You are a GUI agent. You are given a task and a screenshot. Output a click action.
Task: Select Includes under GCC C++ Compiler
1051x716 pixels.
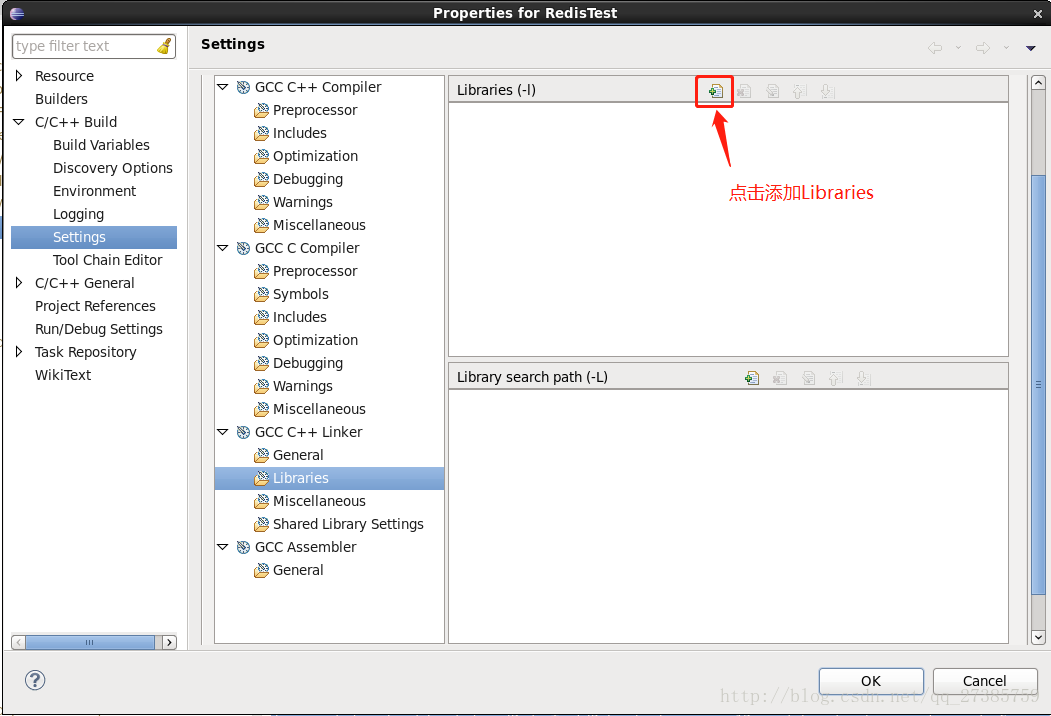[300, 133]
